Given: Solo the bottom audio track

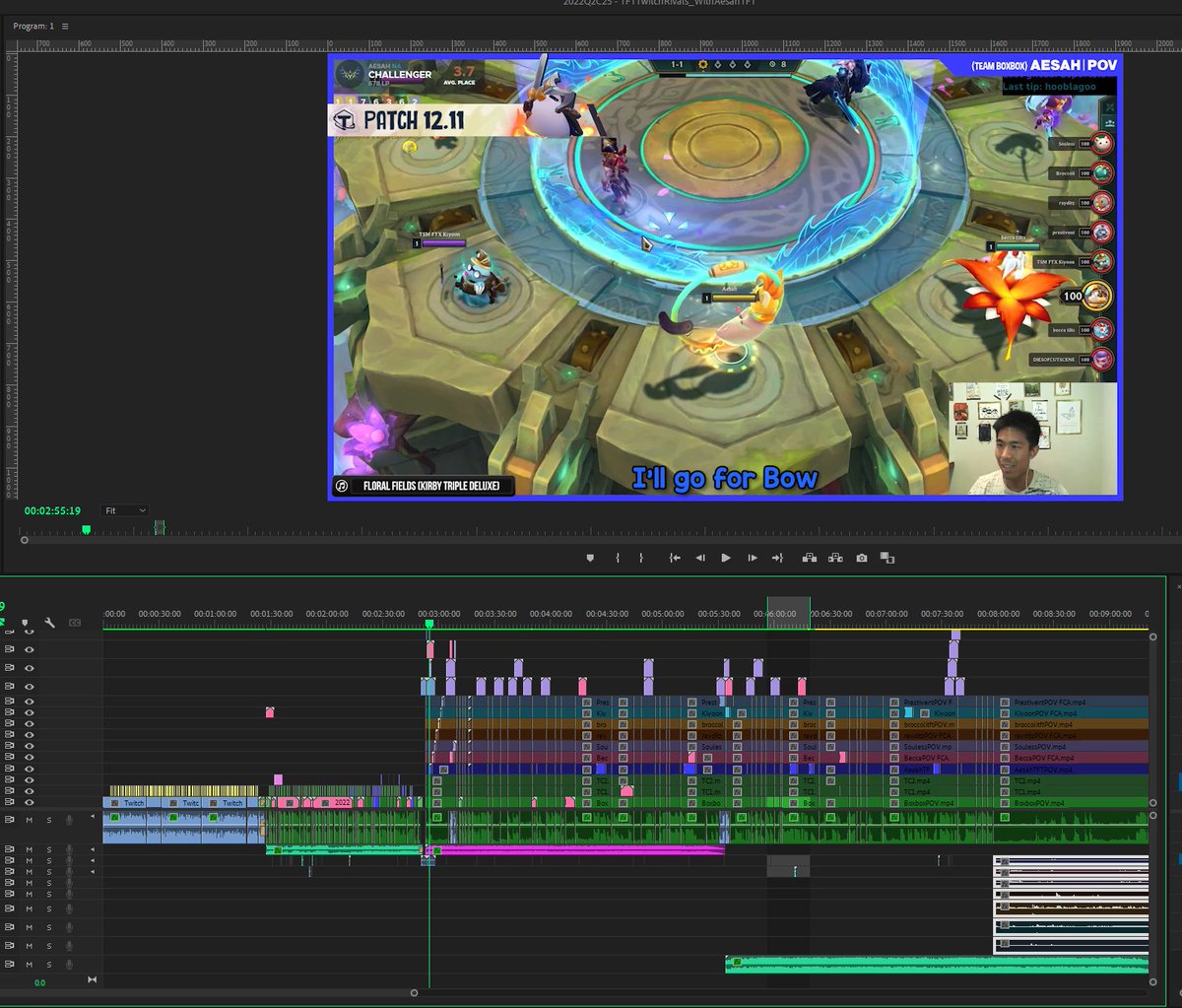Looking at the screenshot, I should click(48, 964).
